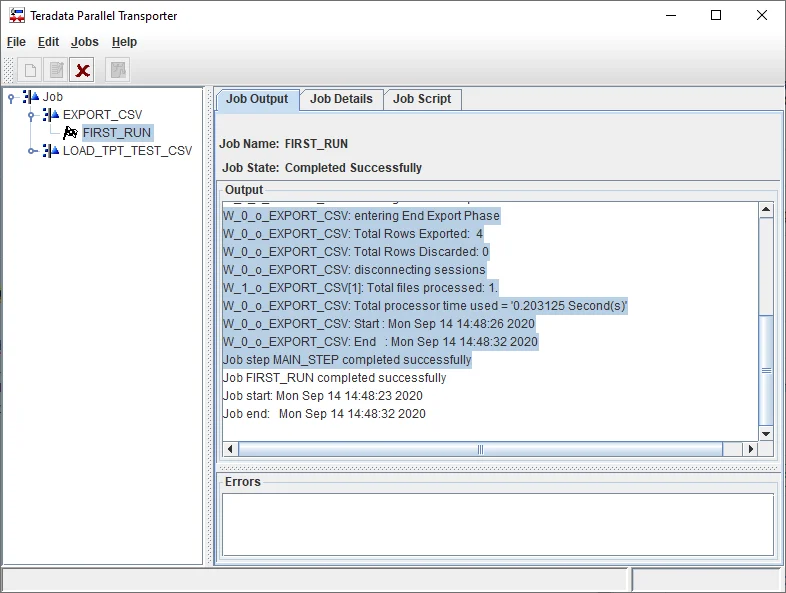Click the red X delete icon
This screenshot has height=593, width=786.
pyautogui.click(x=83, y=70)
